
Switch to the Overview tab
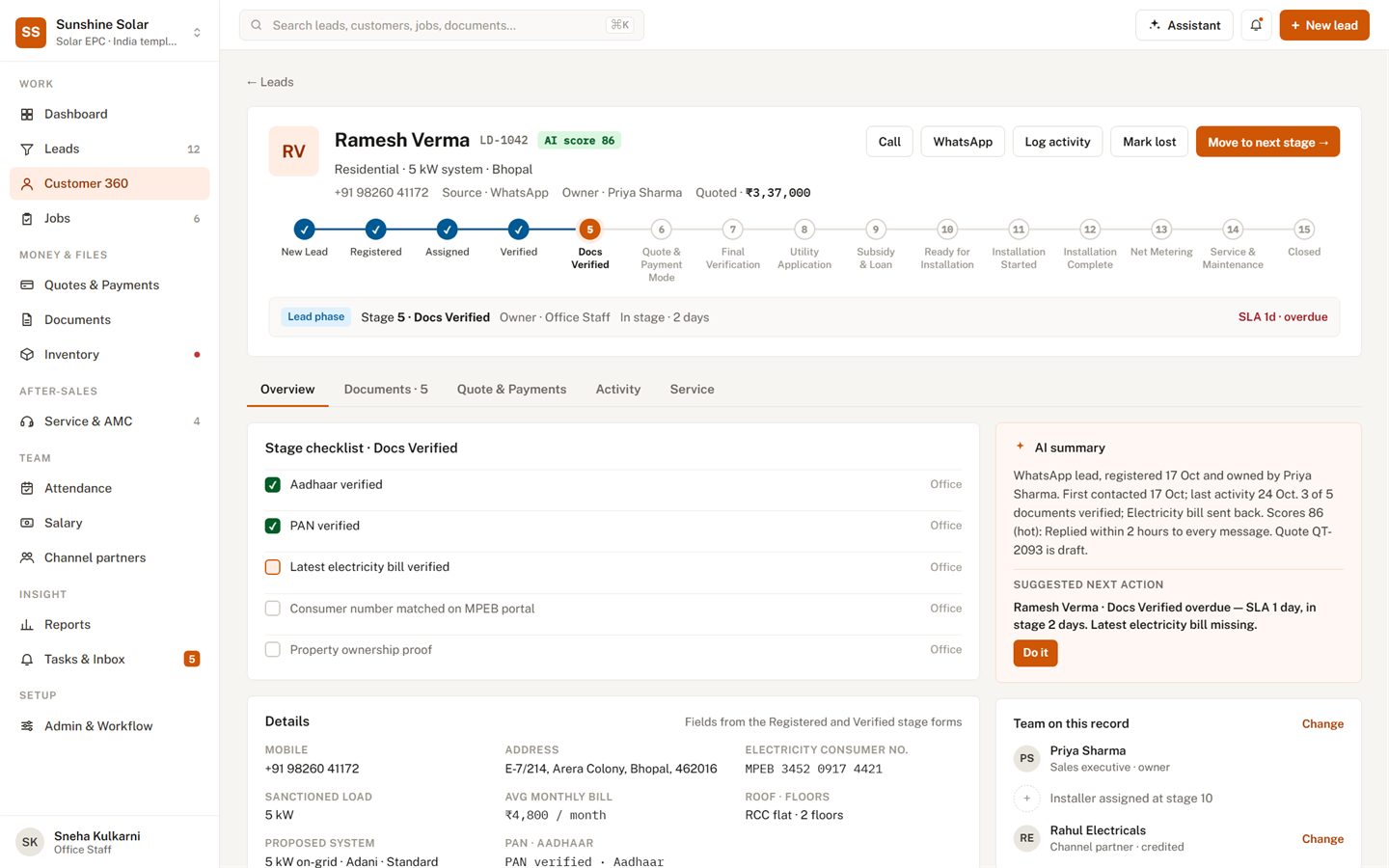coord(287,390)
